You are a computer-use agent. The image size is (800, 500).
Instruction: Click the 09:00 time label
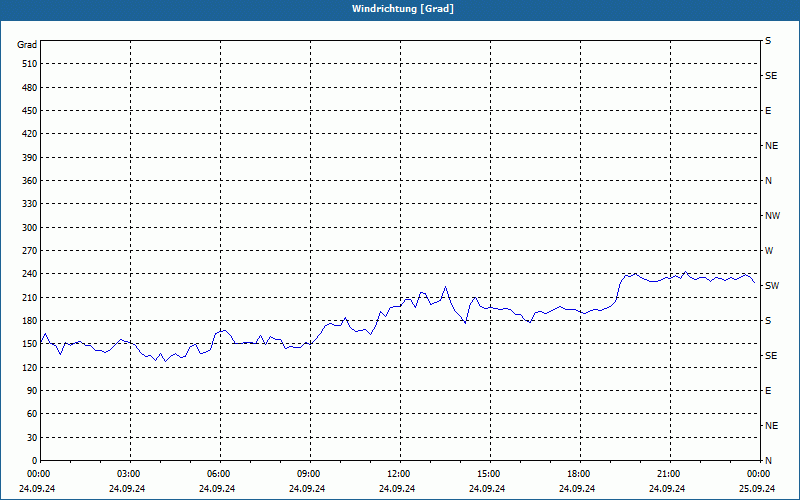[309, 474]
